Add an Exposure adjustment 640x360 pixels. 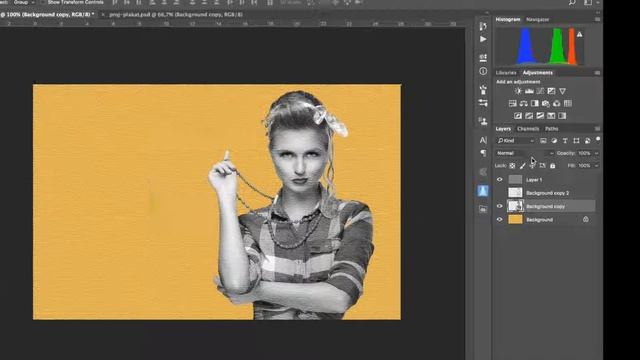[551, 91]
